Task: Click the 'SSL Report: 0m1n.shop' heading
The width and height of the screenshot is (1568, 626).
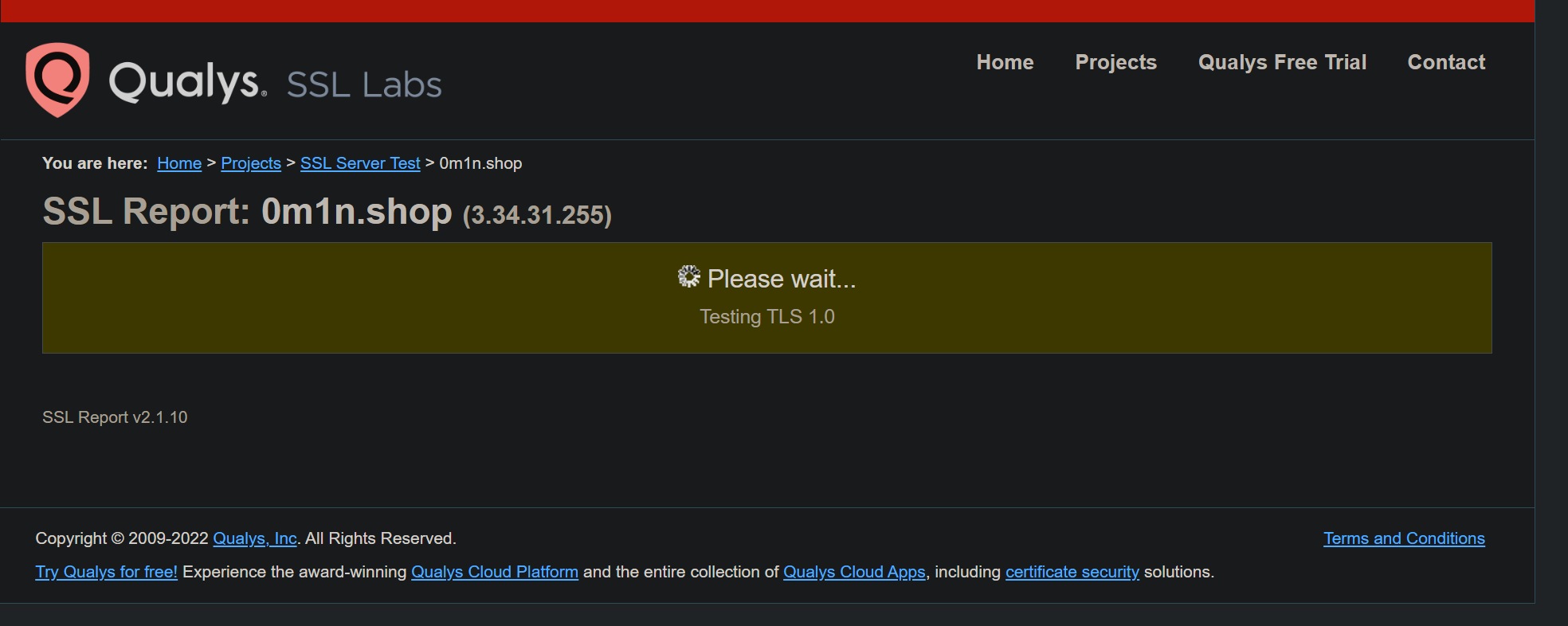Action: [x=248, y=212]
